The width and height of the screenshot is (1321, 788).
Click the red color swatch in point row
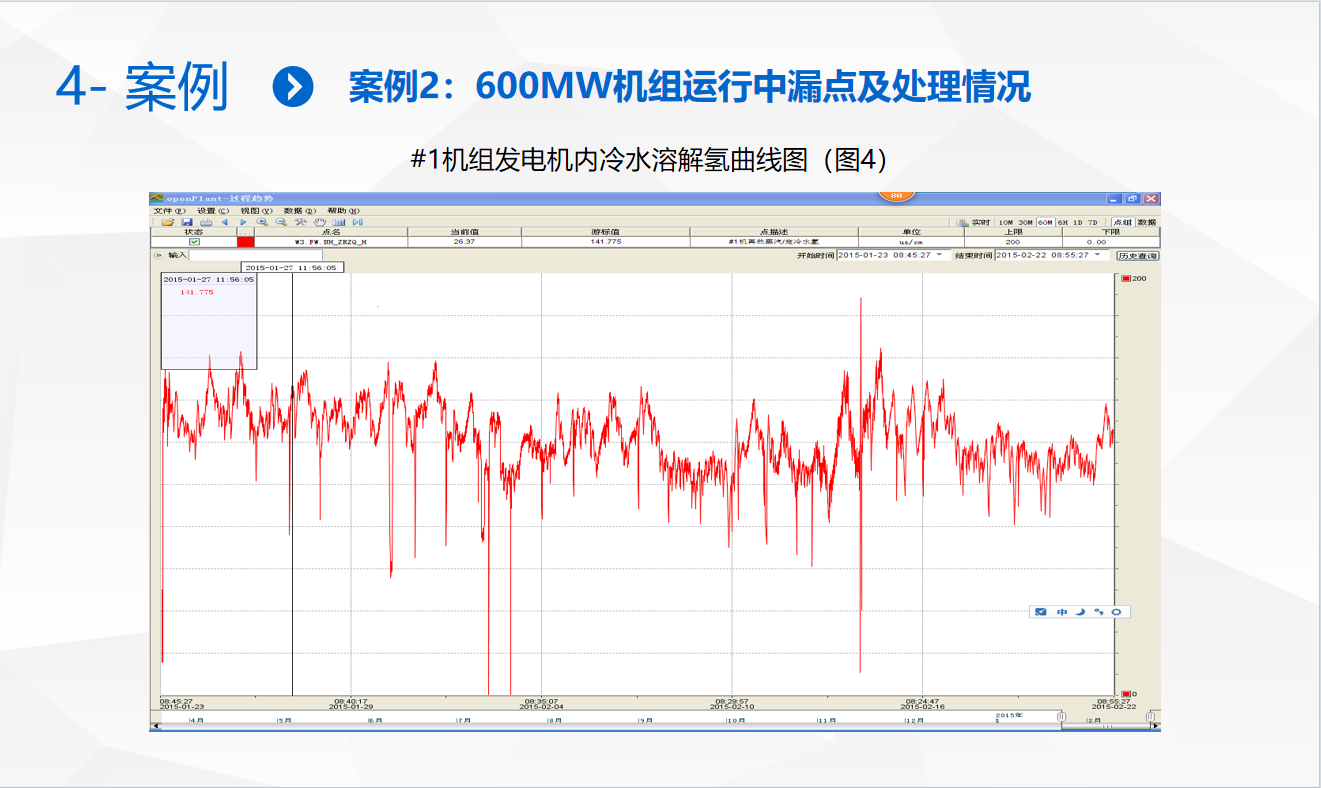point(245,242)
